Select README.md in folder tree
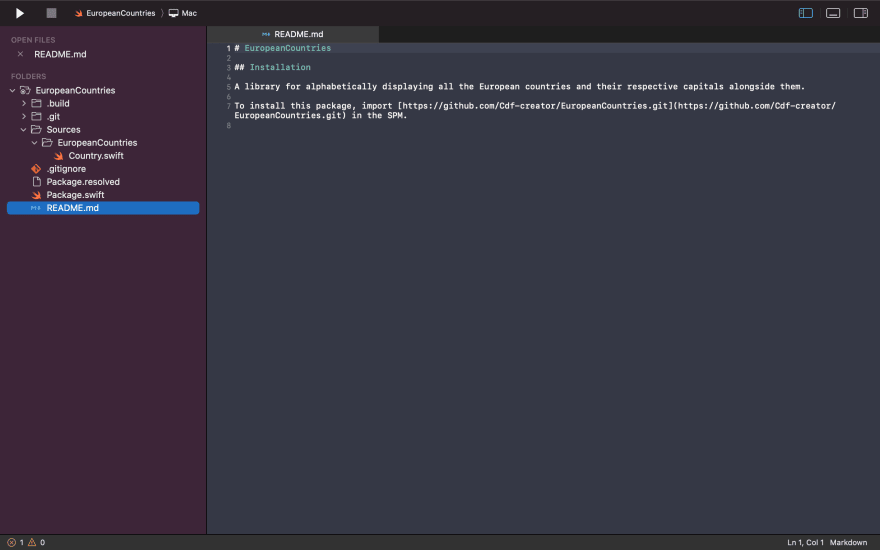The height and width of the screenshot is (550, 880). click(x=103, y=208)
